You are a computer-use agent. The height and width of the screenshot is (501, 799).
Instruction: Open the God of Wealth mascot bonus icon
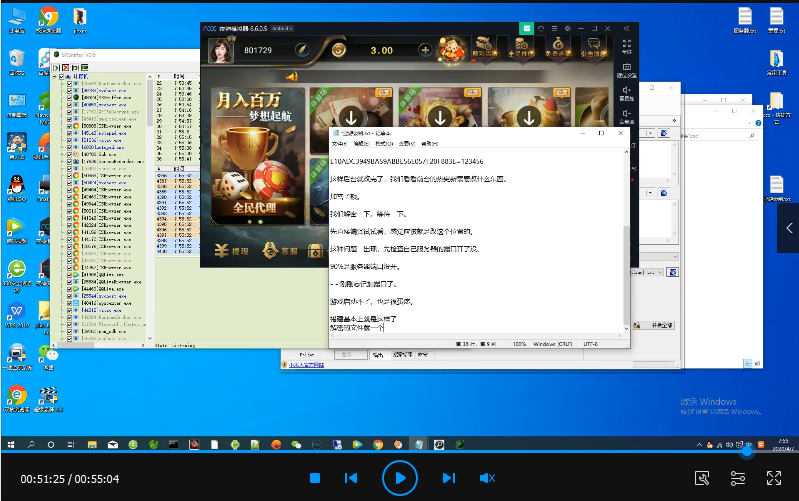coord(451,51)
